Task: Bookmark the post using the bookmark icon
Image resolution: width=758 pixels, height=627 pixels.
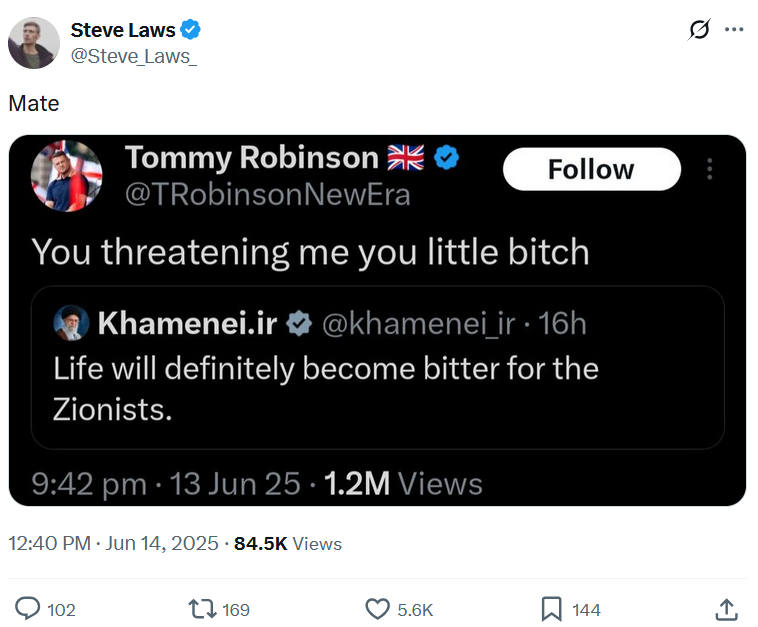Action: tap(552, 609)
